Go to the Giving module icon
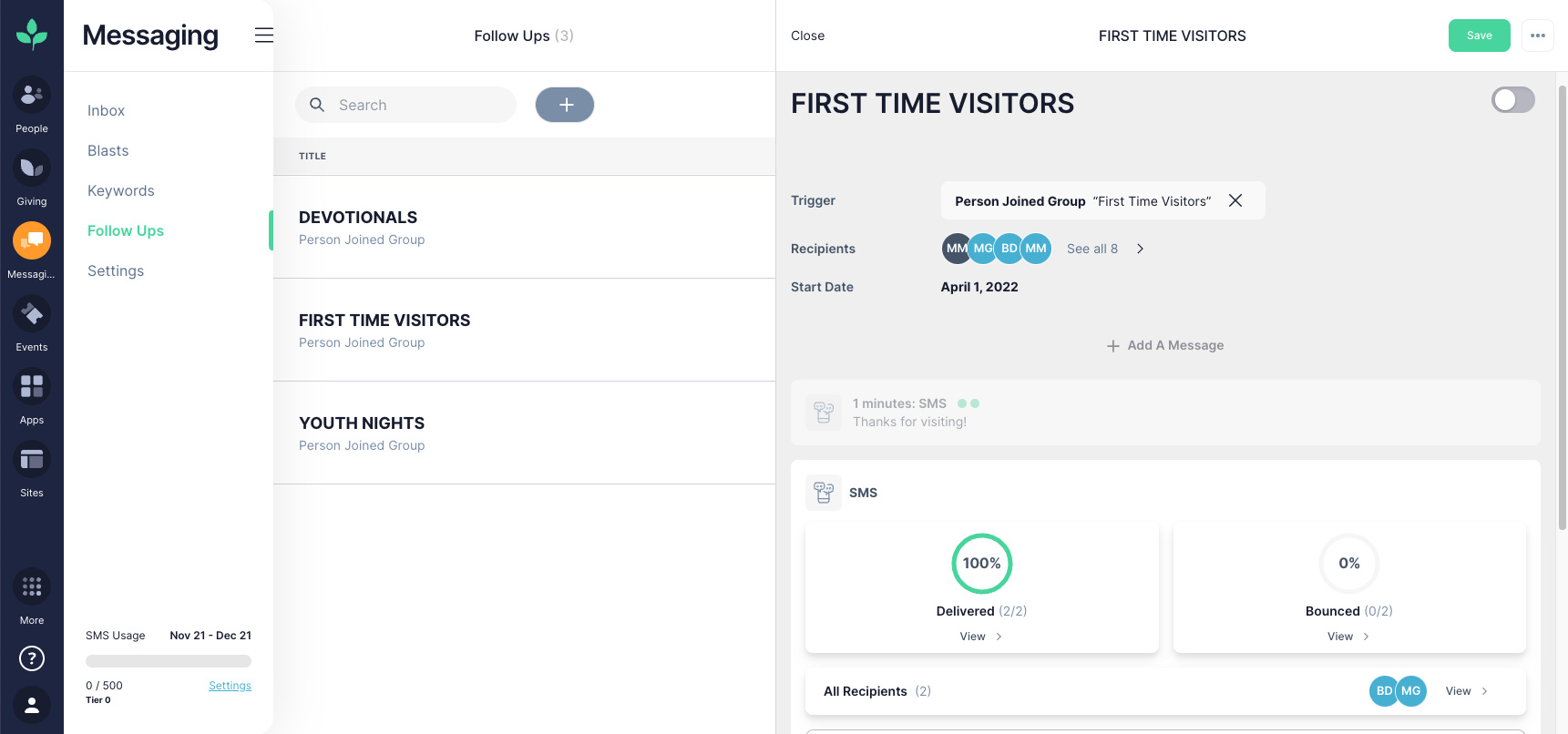Image resolution: width=1568 pixels, height=734 pixels. [x=32, y=168]
